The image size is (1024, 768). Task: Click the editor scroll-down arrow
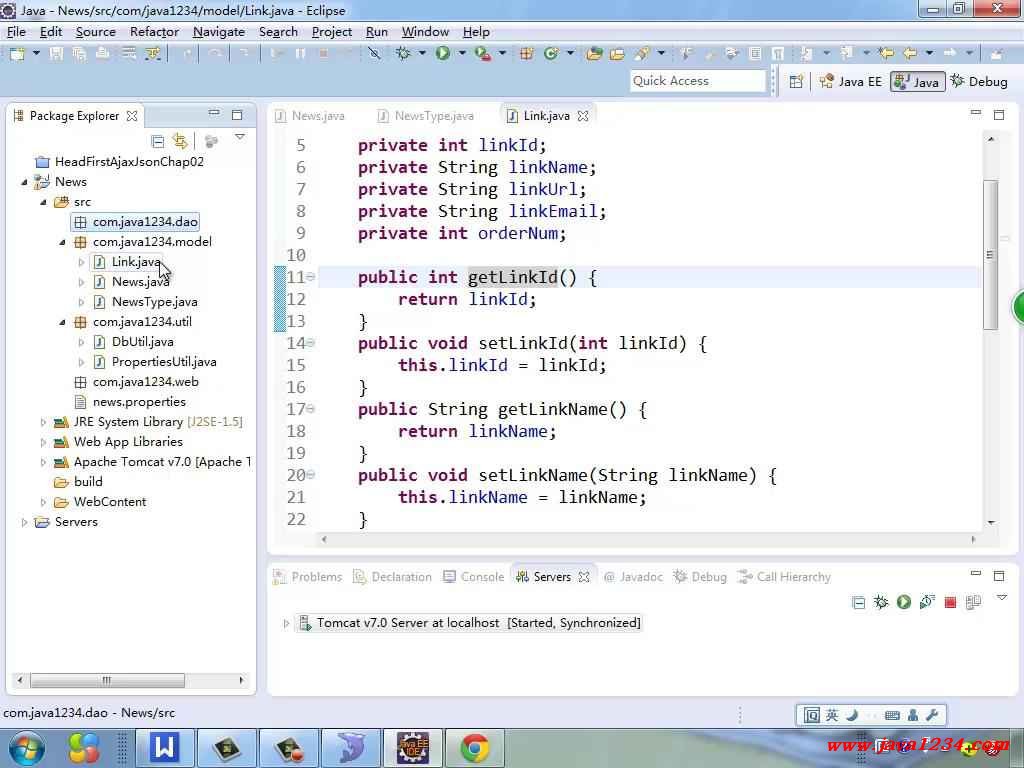click(x=991, y=522)
